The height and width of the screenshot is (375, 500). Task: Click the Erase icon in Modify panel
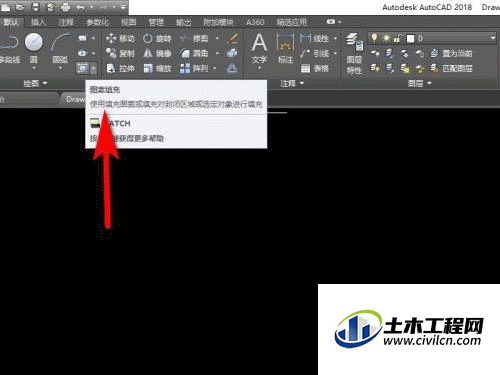coord(232,38)
